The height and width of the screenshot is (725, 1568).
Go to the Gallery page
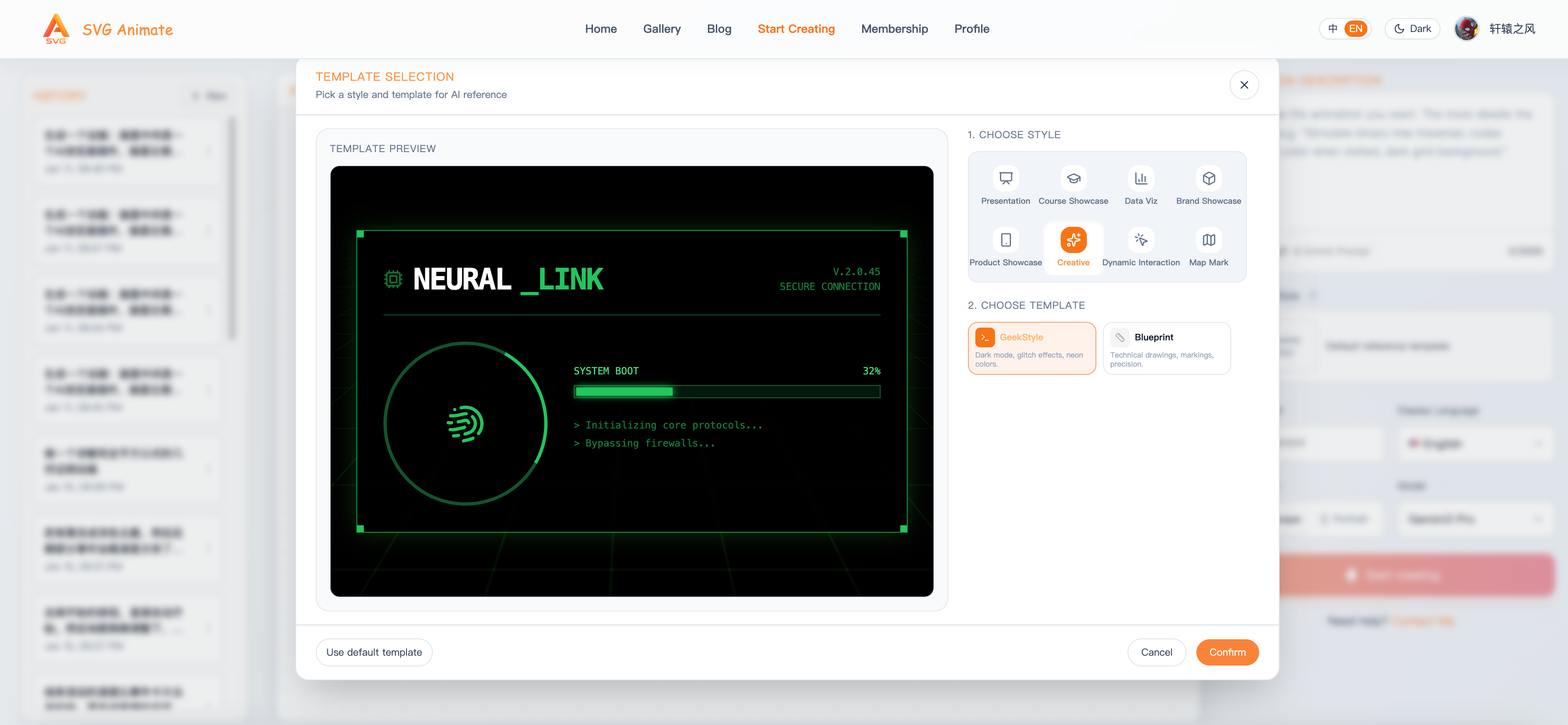tap(662, 29)
